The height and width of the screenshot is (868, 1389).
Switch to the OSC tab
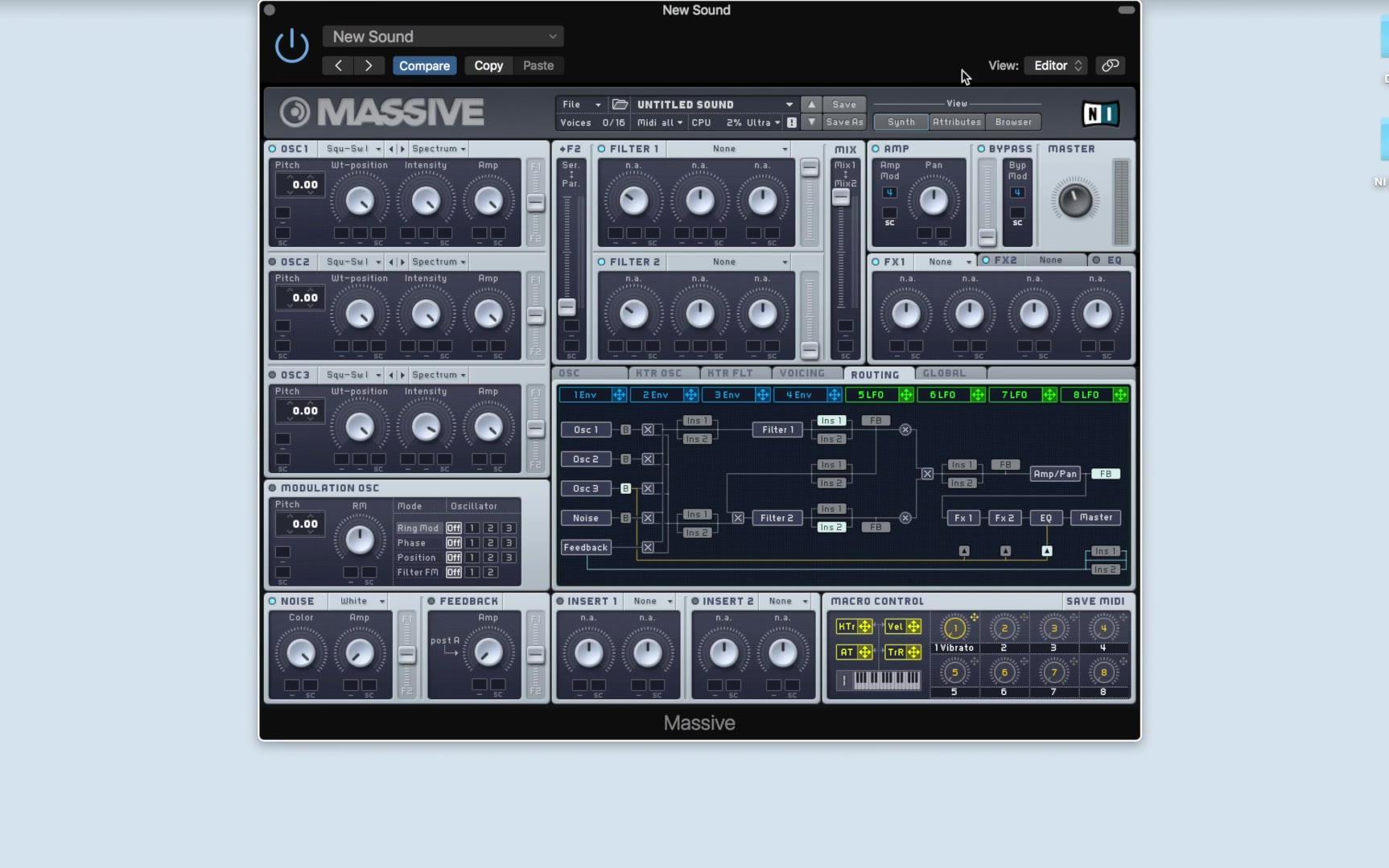click(591, 373)
